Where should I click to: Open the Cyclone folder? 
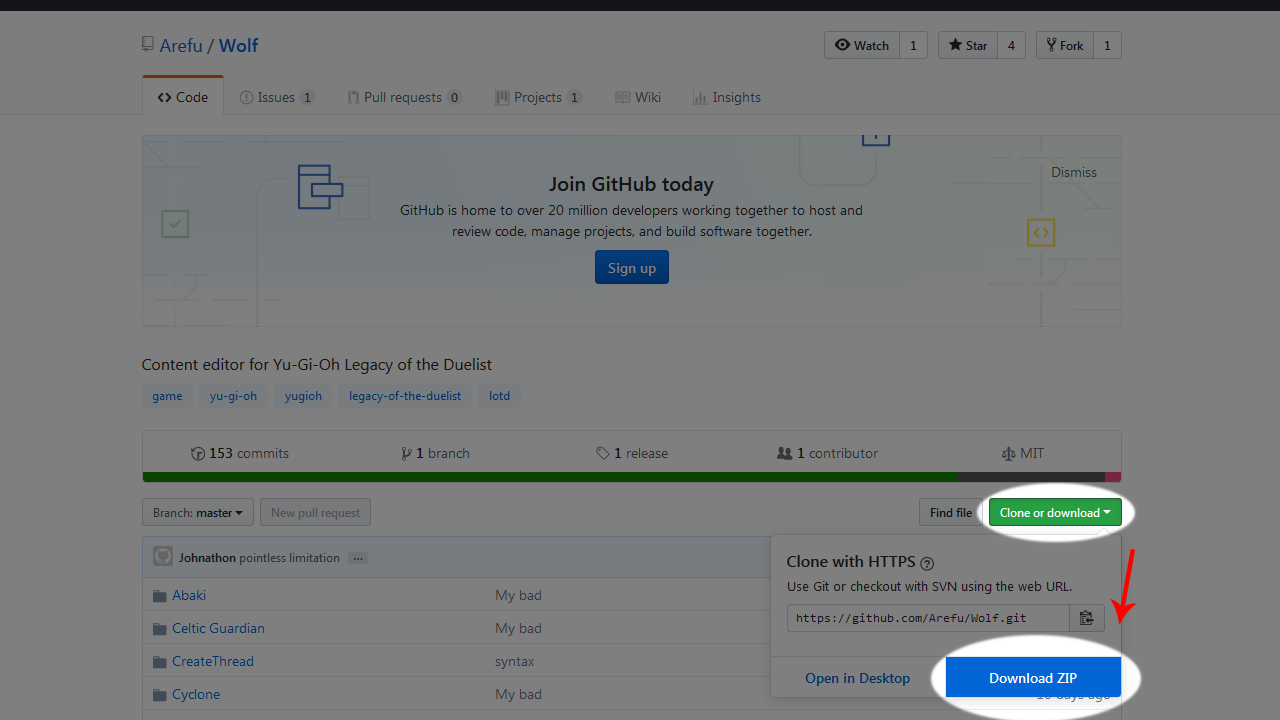(x=196, y=694)
